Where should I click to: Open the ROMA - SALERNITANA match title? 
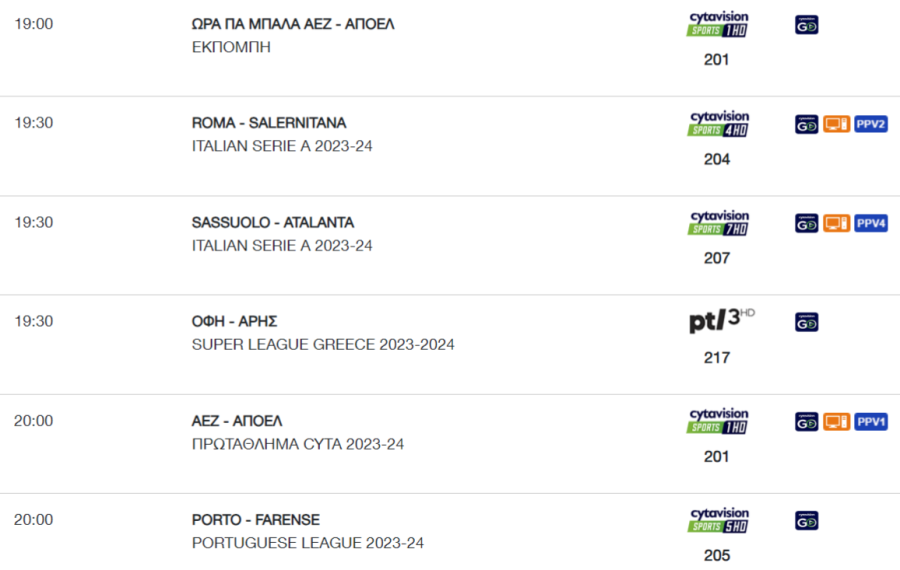click(x=269, y=123)
